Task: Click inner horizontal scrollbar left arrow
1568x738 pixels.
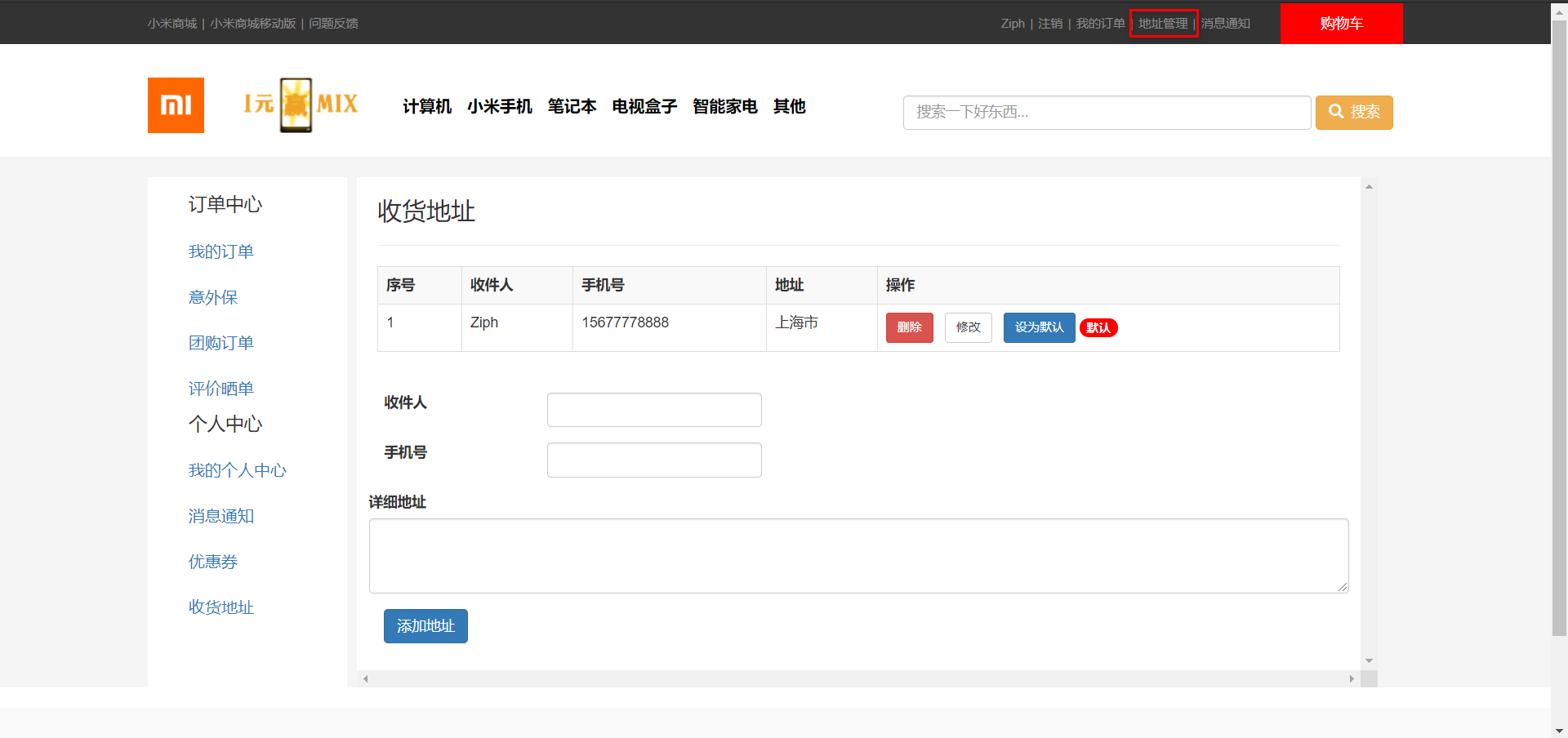Action: tap(365, 678)
